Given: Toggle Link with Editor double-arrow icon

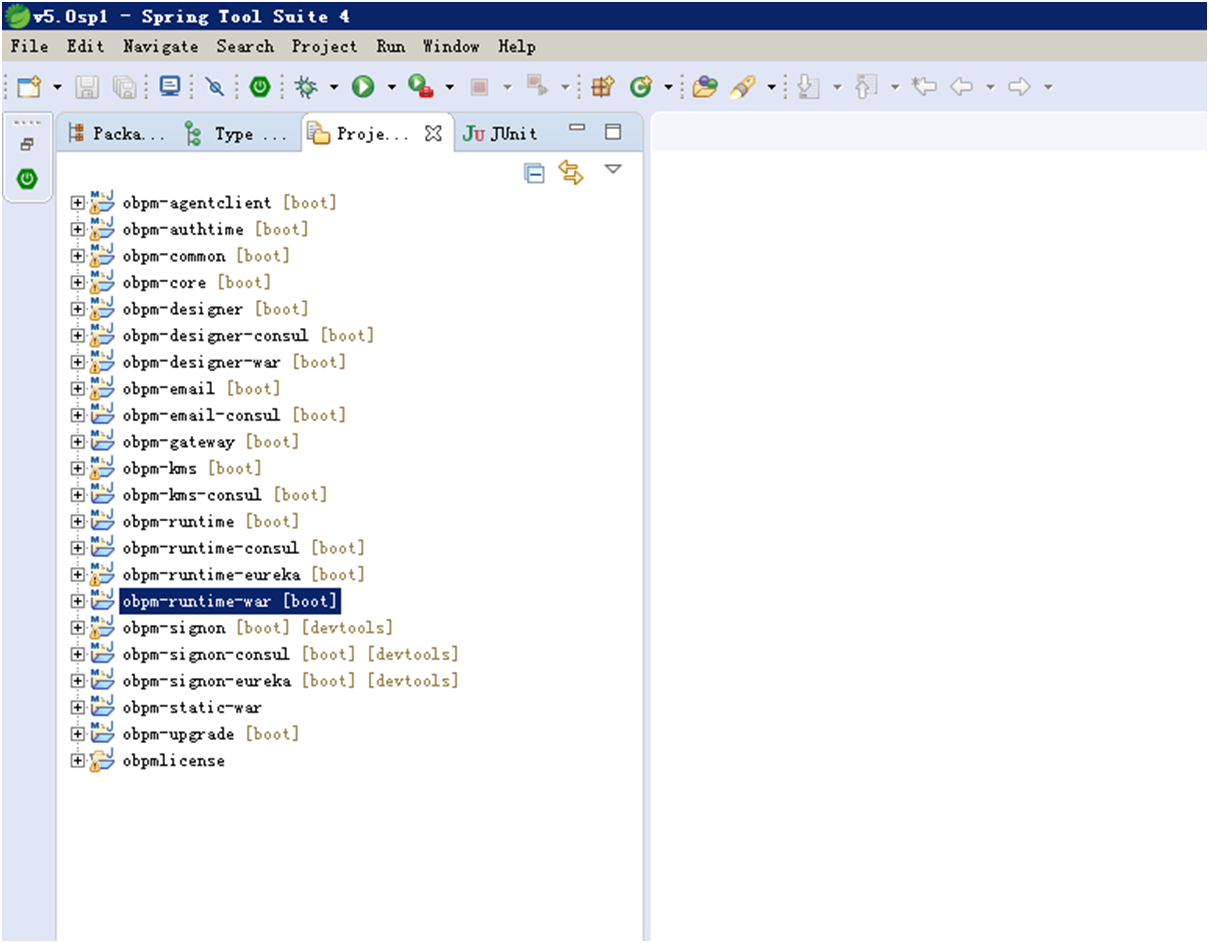Looking at the screenshot, I should pos(571,173).
